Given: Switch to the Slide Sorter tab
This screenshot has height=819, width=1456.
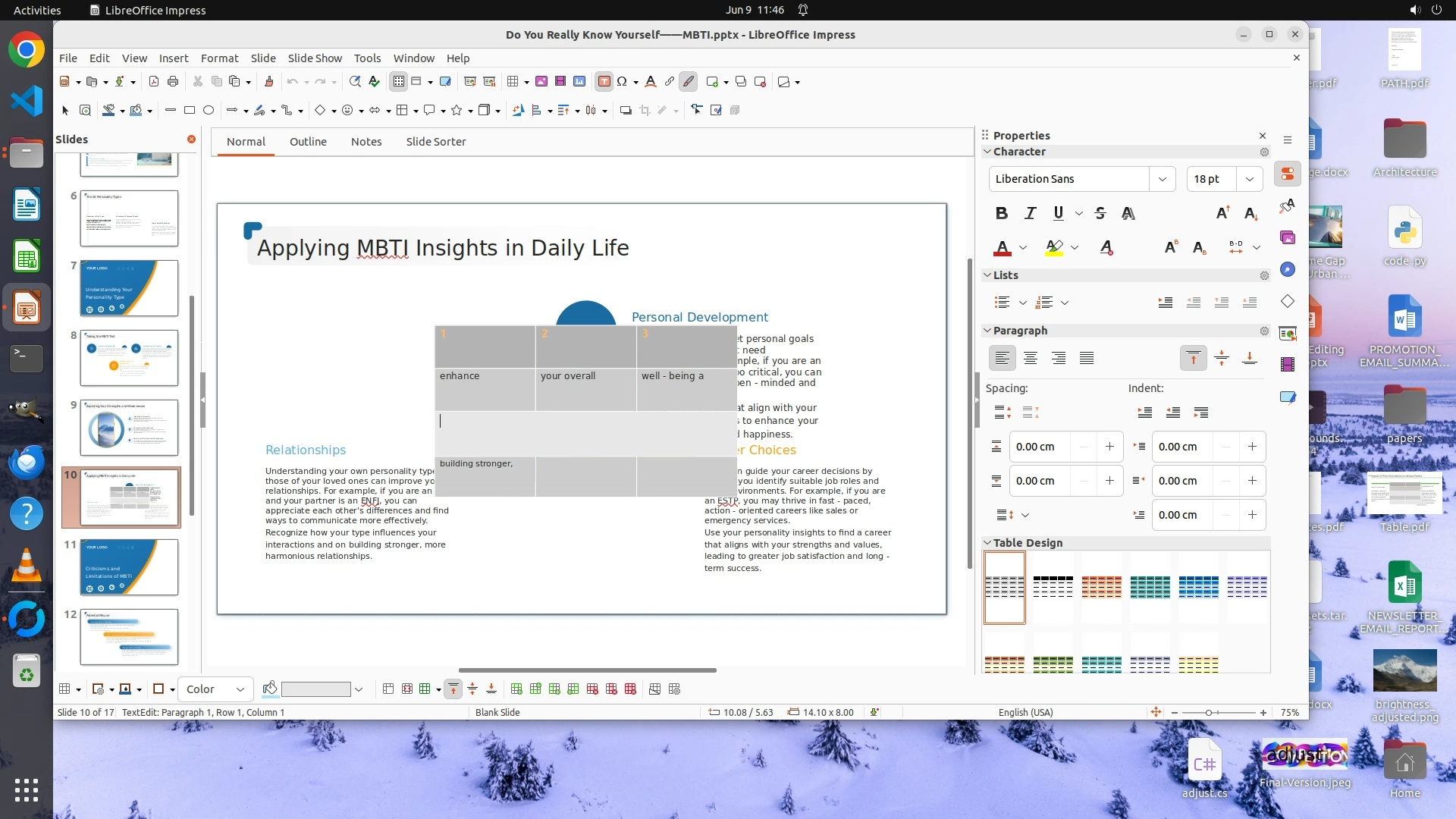Looking at the screenshot, I should (x=435, y=142).
